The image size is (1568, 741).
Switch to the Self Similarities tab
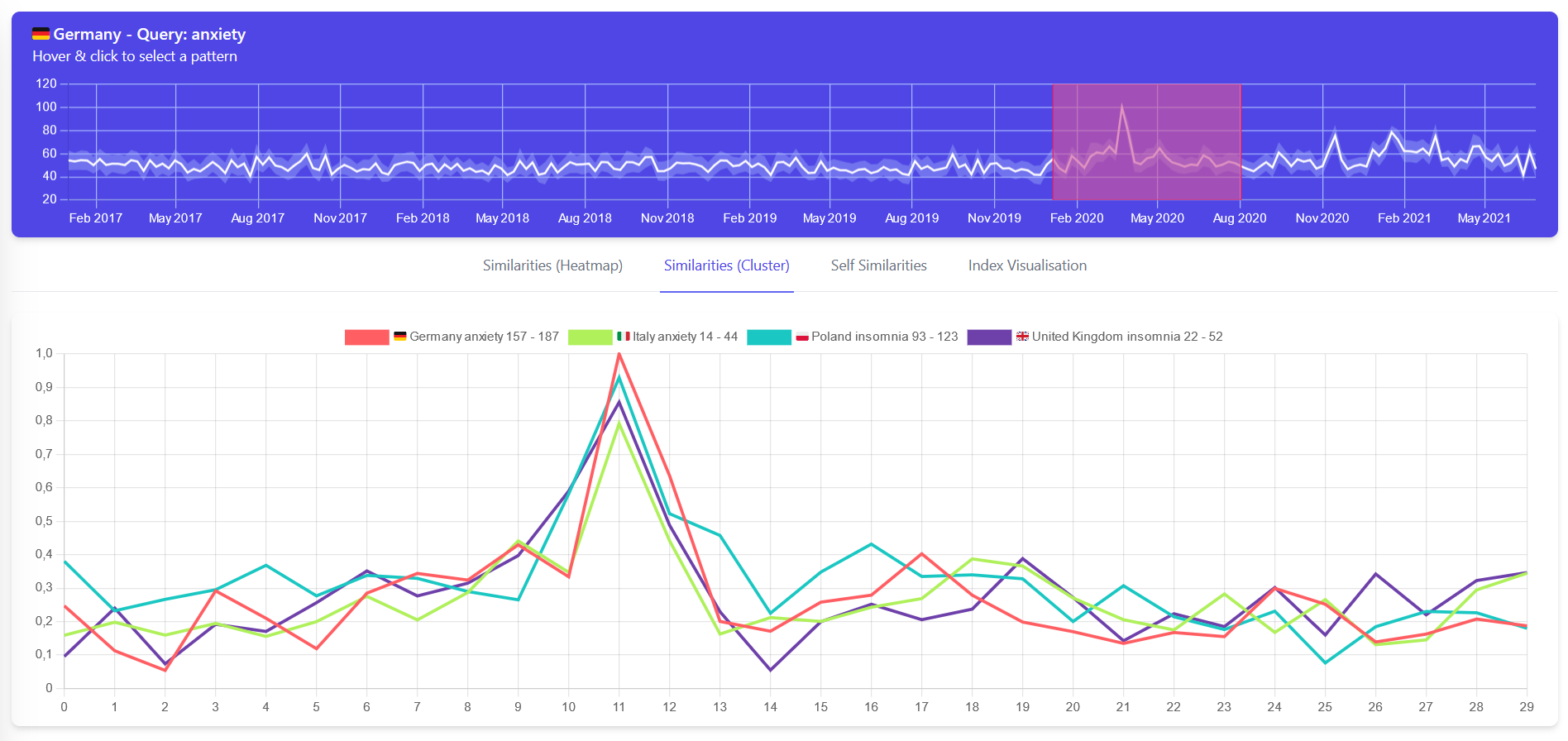point(878,265)
